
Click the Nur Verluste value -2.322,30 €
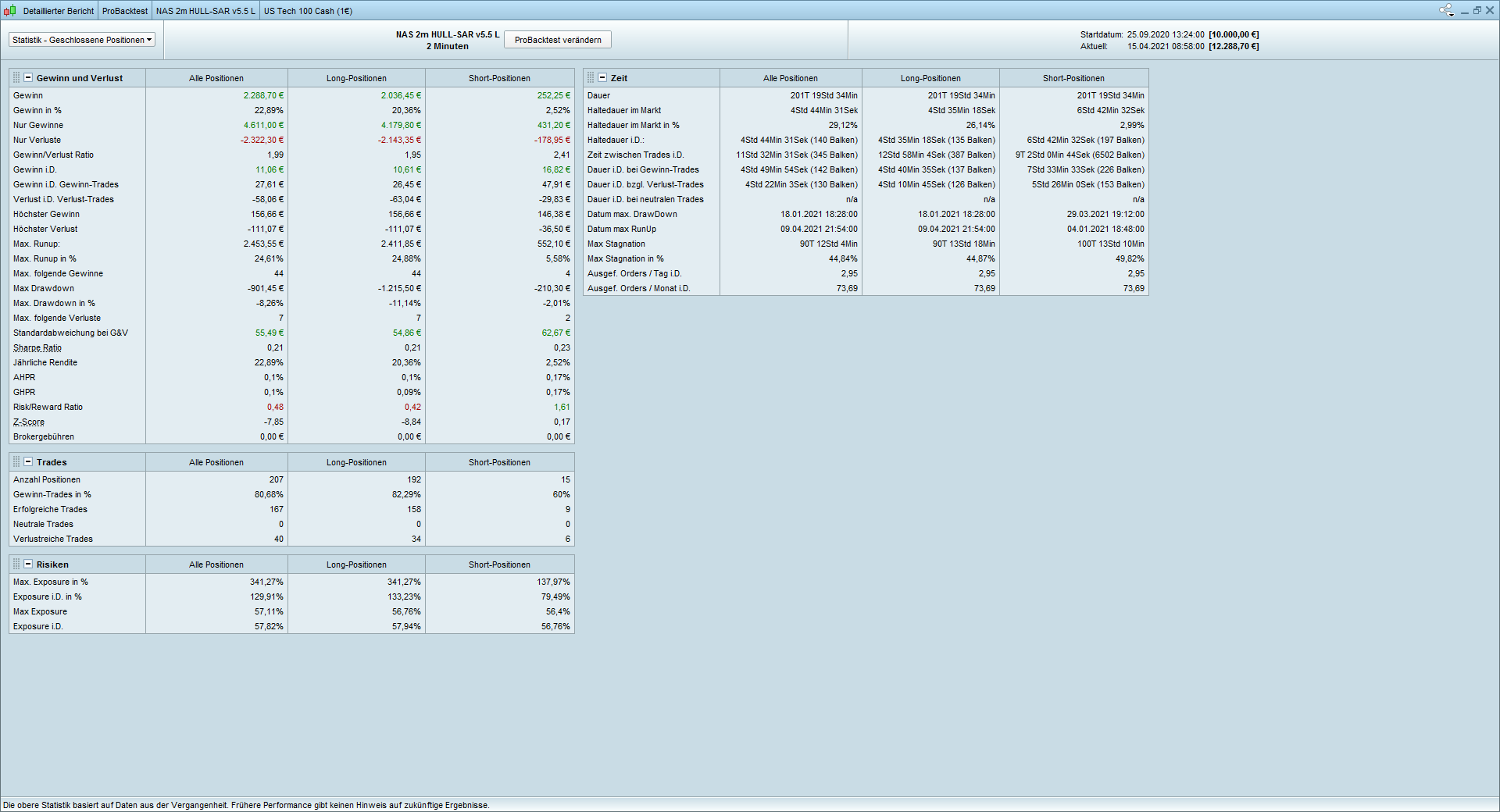(262, 141)
